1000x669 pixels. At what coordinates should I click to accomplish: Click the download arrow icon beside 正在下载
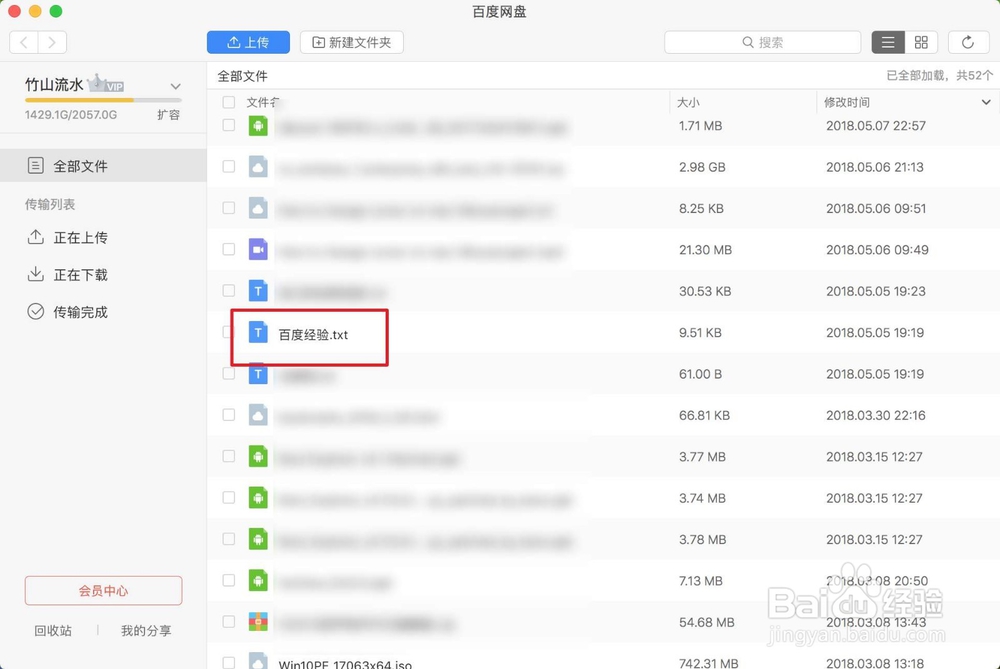pyautogui.click(x=36, y=274)
